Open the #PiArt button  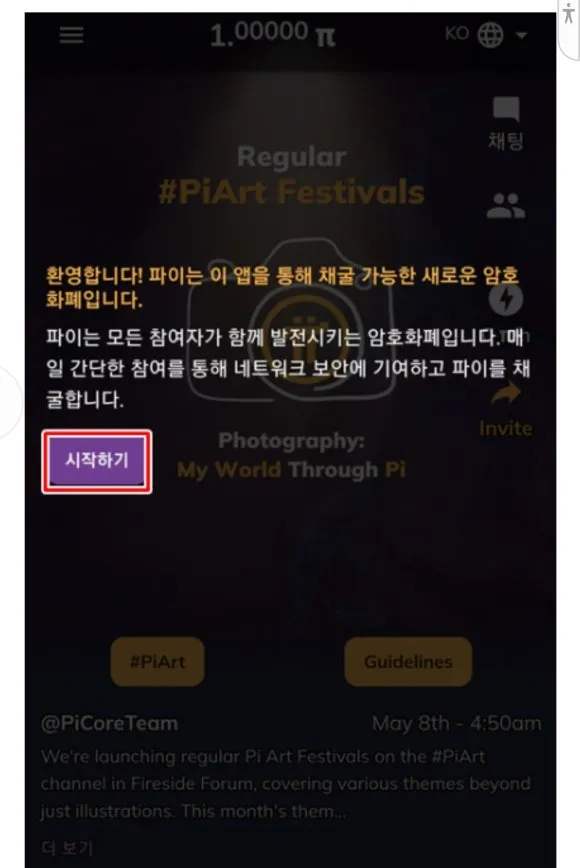click(x=157, y=662)
